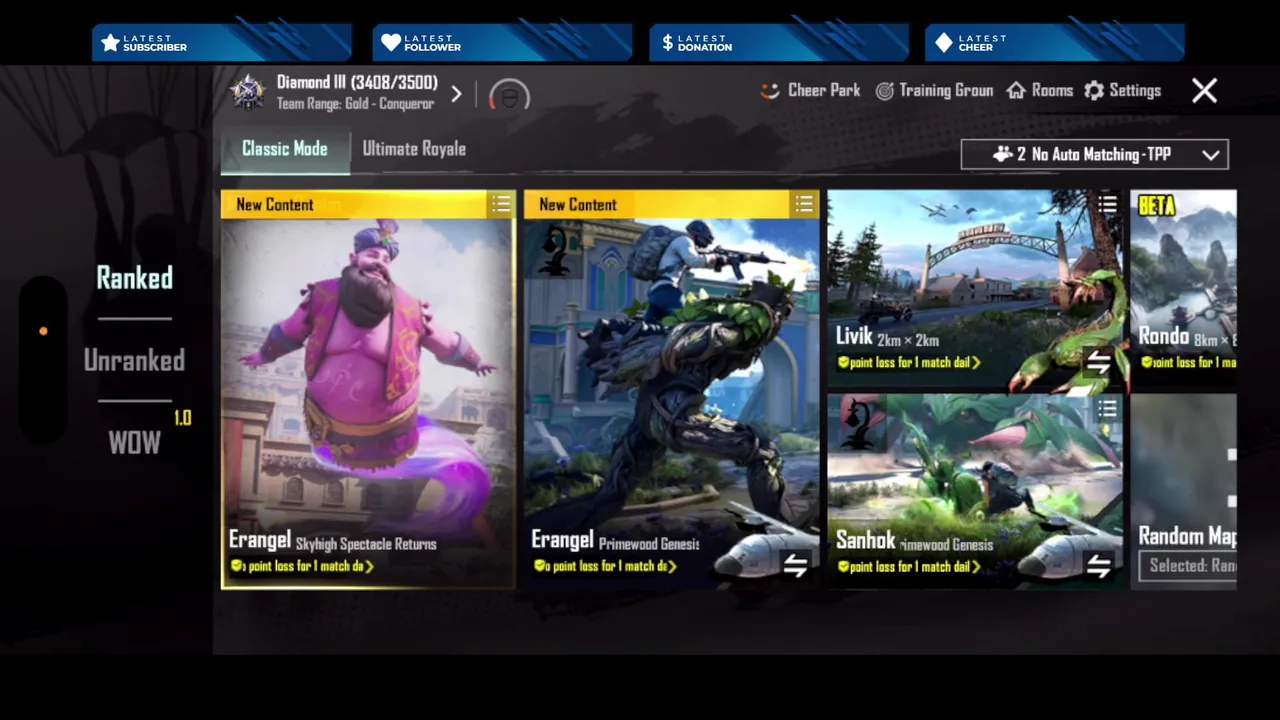1280x720 pixels.
Task: Close the mode selection screen
Action: (1204, 91)
